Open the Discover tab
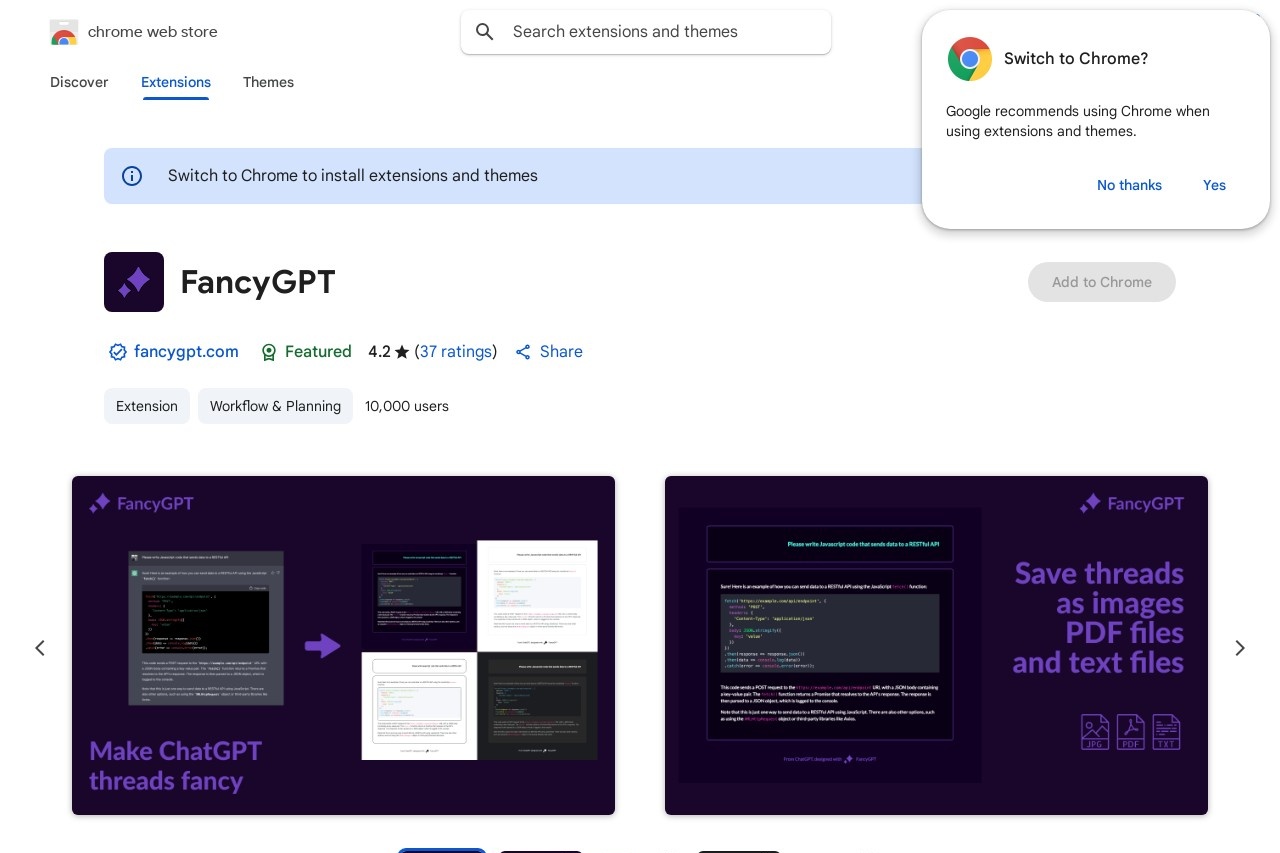Image resolution: width=1280 pixels, height=853 pixels. (x=79, y=82)
